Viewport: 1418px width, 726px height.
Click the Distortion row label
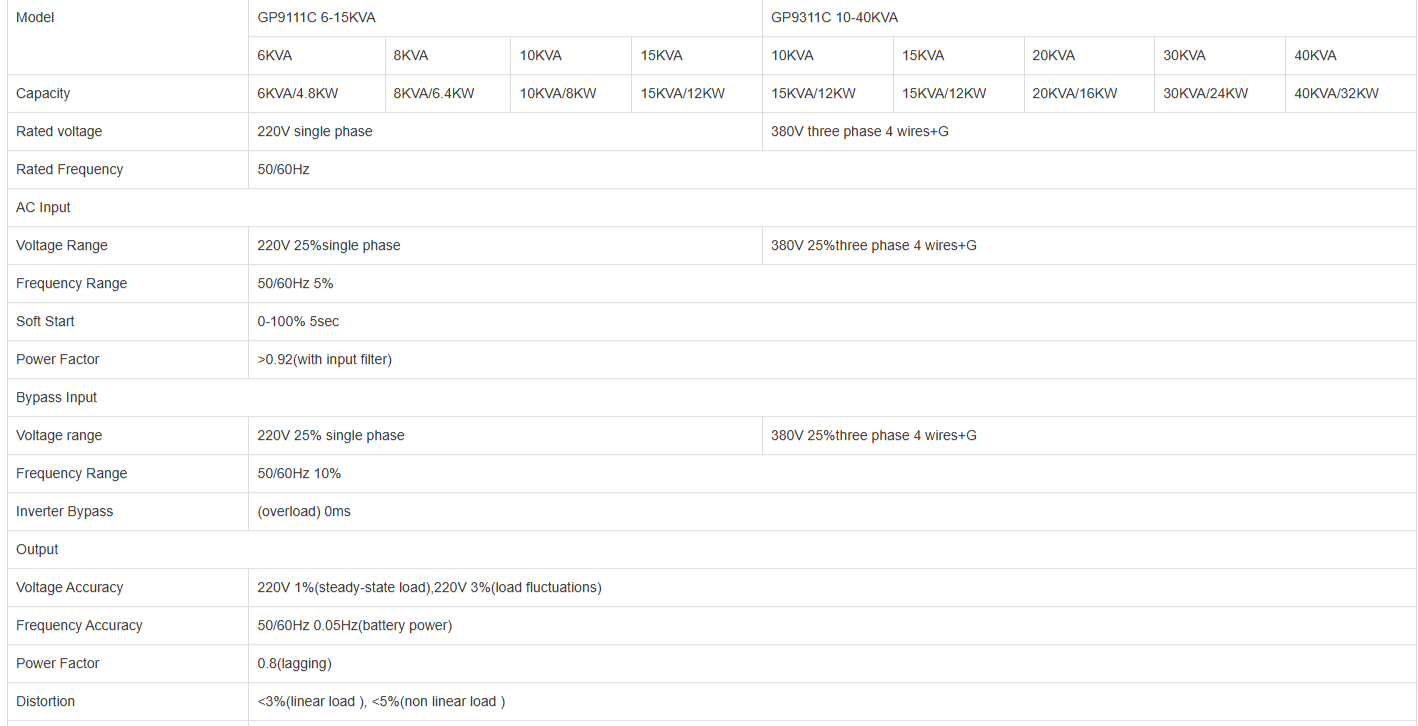click(46, 702)
